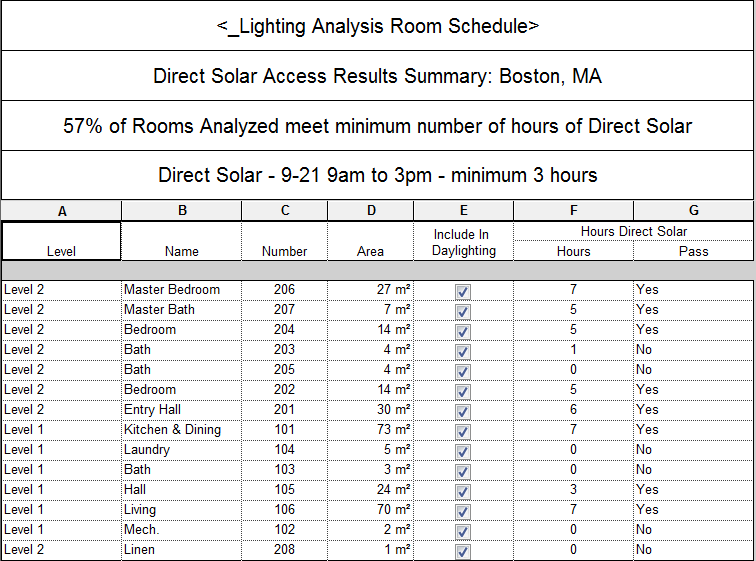Image resolution: width=756 pixels, height=561 pixels.
Task: Click the Direct Solar Access Results Summary row
Action: point(378,76)
